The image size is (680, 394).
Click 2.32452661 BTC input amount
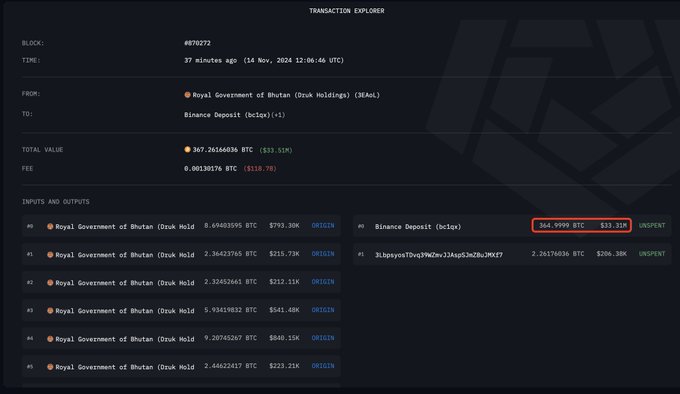(231, 282)
